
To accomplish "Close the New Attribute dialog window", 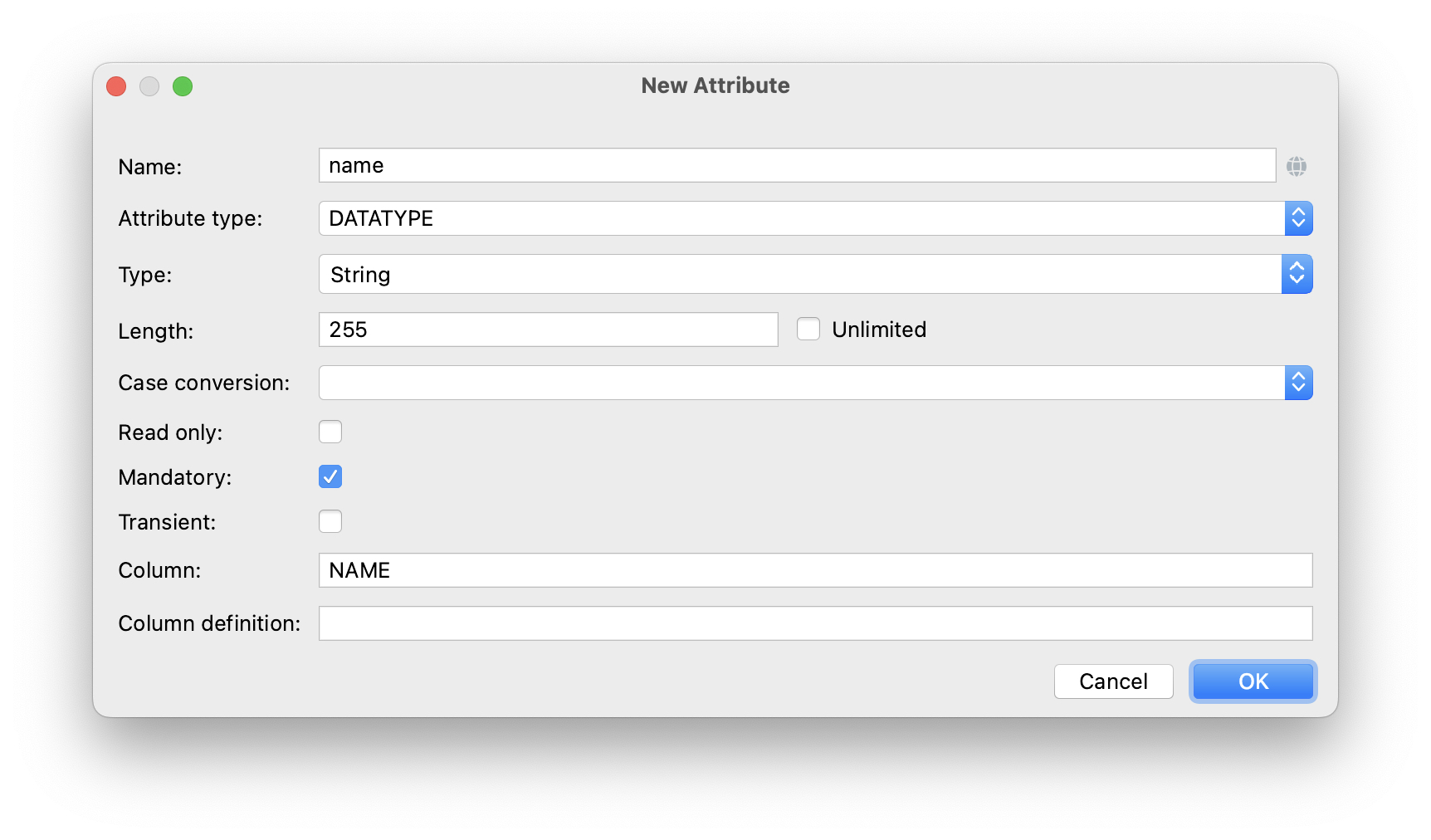I will pyautogui.click(x=116, y=86).
